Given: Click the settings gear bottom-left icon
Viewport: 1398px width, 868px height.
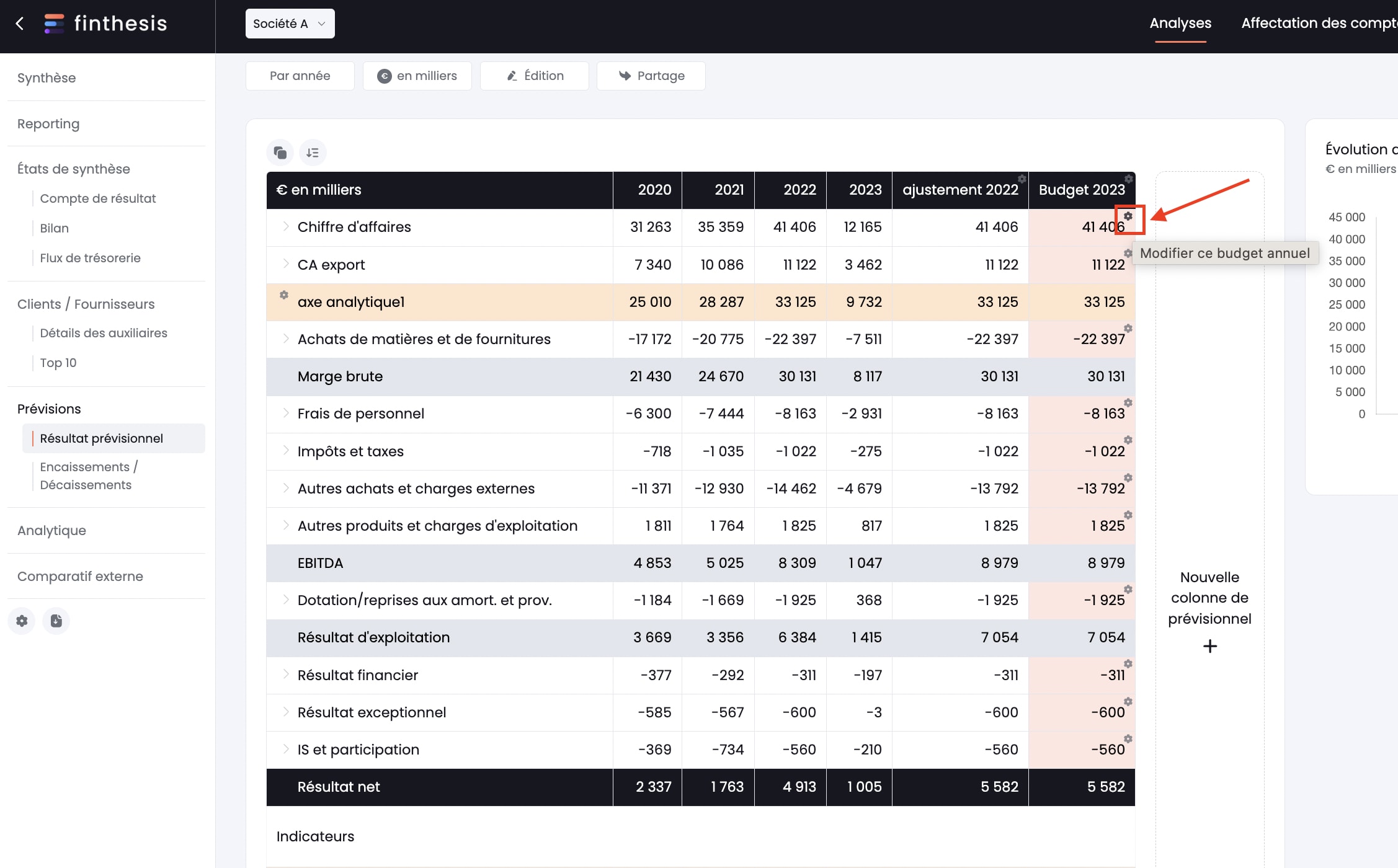Looking at the screenshot, I should click(22, 621).
